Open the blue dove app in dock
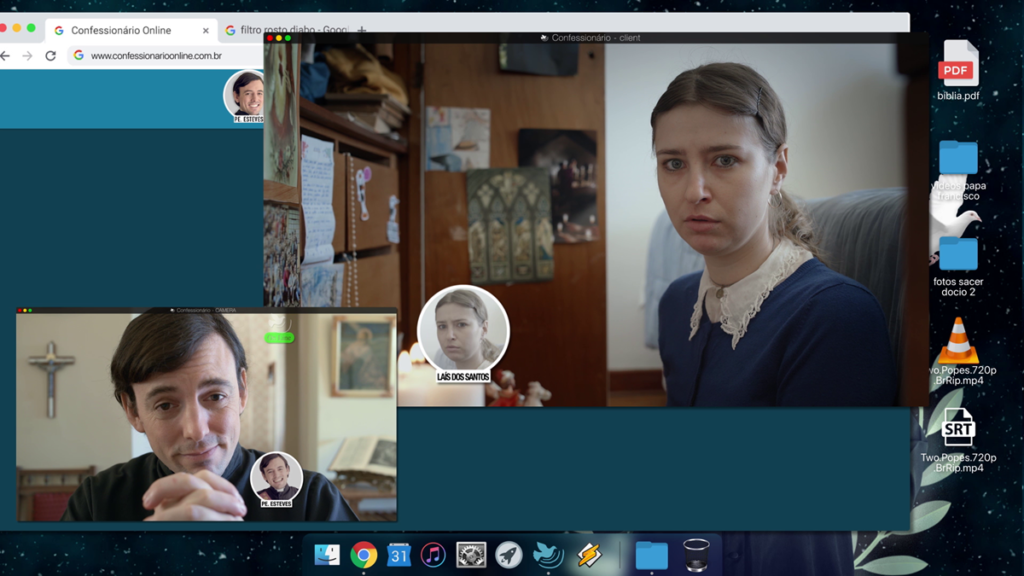 tap(548, 555)
